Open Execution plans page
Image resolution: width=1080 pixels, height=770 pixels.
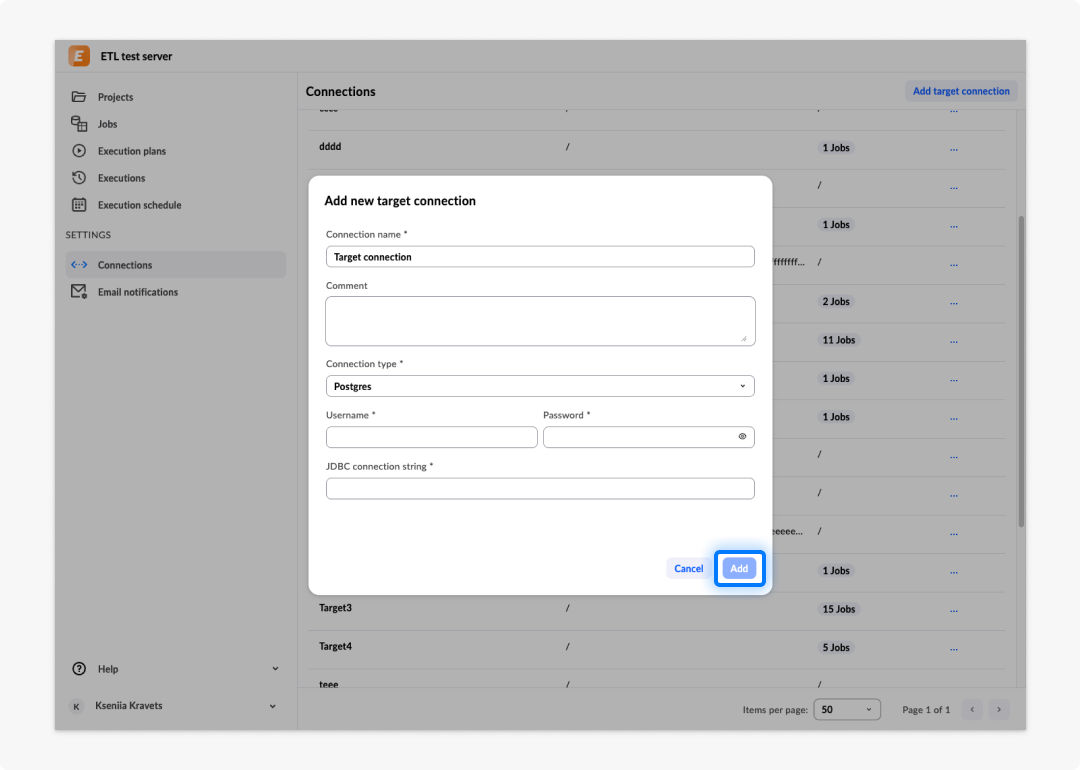132,151
